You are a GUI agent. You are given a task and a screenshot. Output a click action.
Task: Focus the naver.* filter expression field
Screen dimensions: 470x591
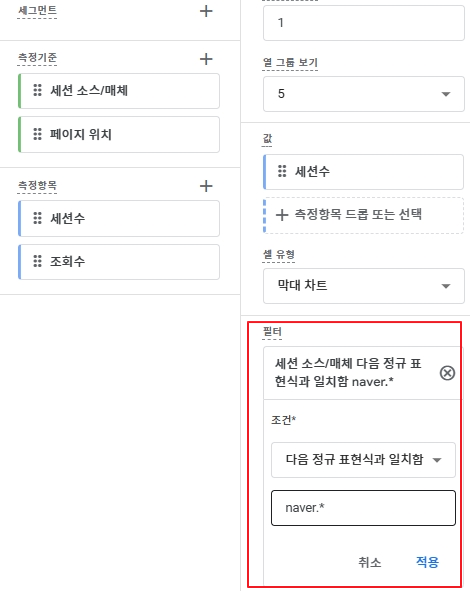point(363,508)
